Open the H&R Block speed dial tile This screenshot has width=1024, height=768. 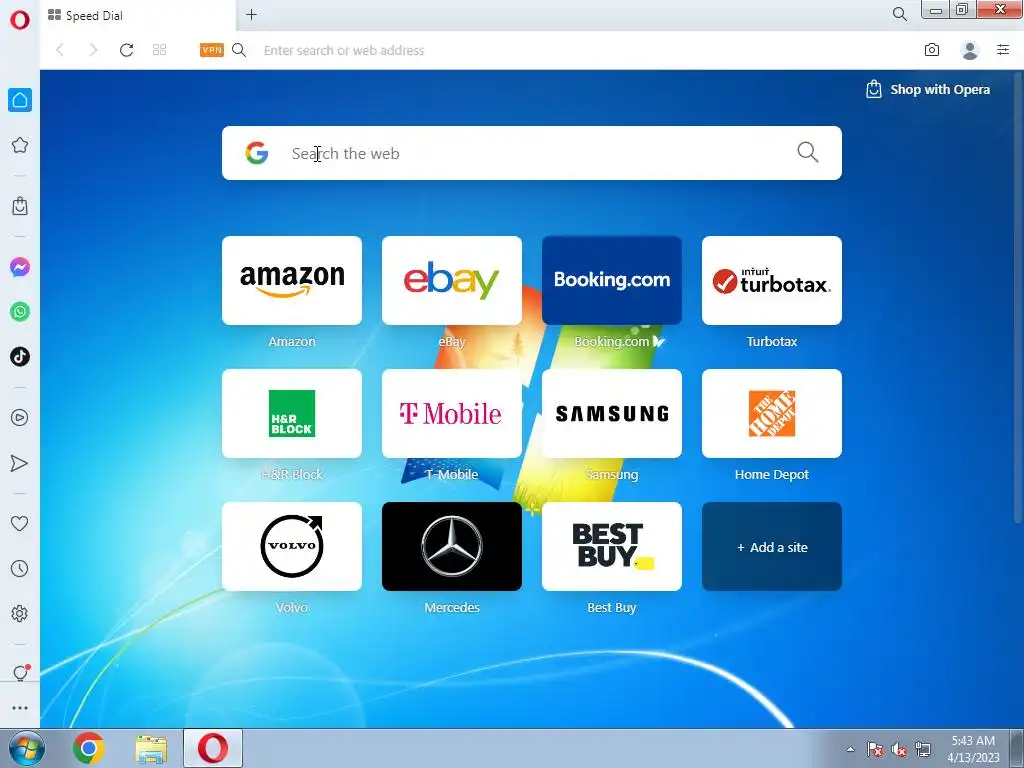[x=292, y=413]
